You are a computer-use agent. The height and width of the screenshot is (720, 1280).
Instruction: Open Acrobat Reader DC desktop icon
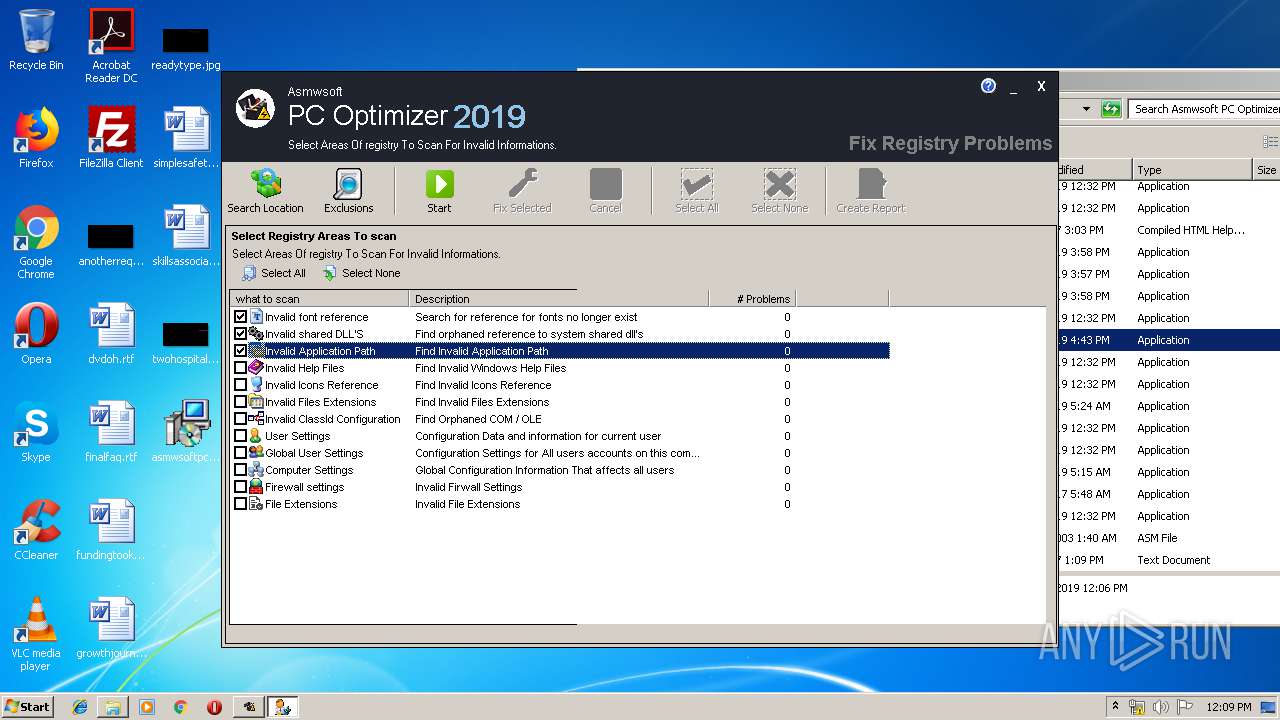pos(111,47)
